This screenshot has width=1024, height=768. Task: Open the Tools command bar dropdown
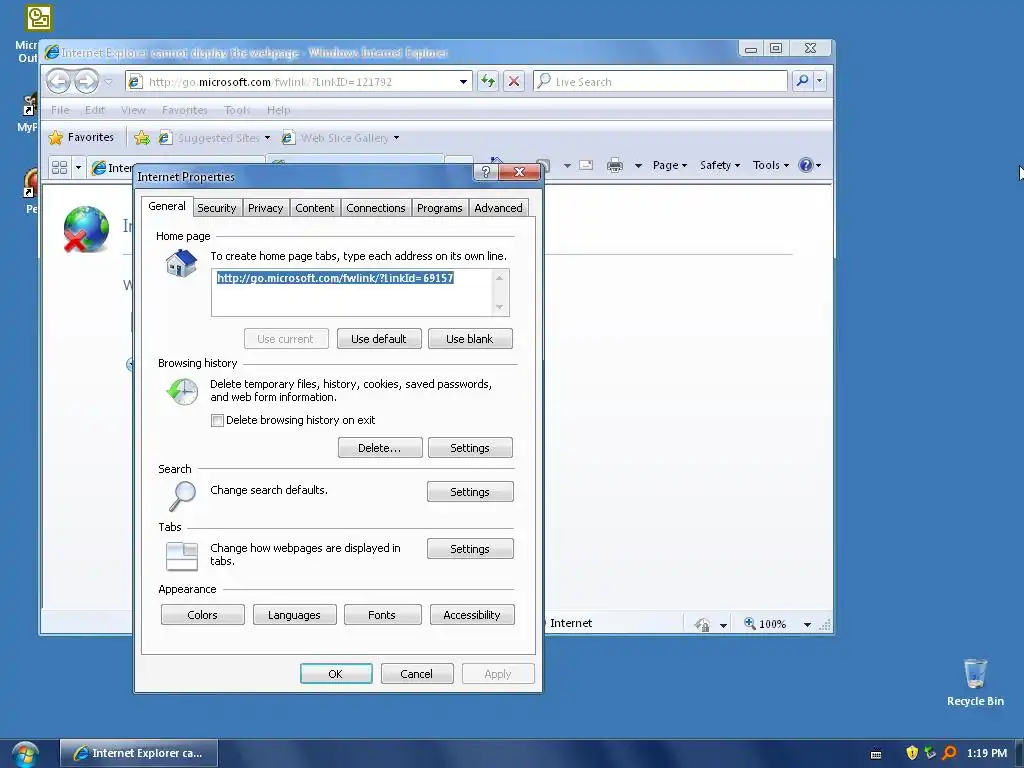pyautogui.click(x=771, y=165)
